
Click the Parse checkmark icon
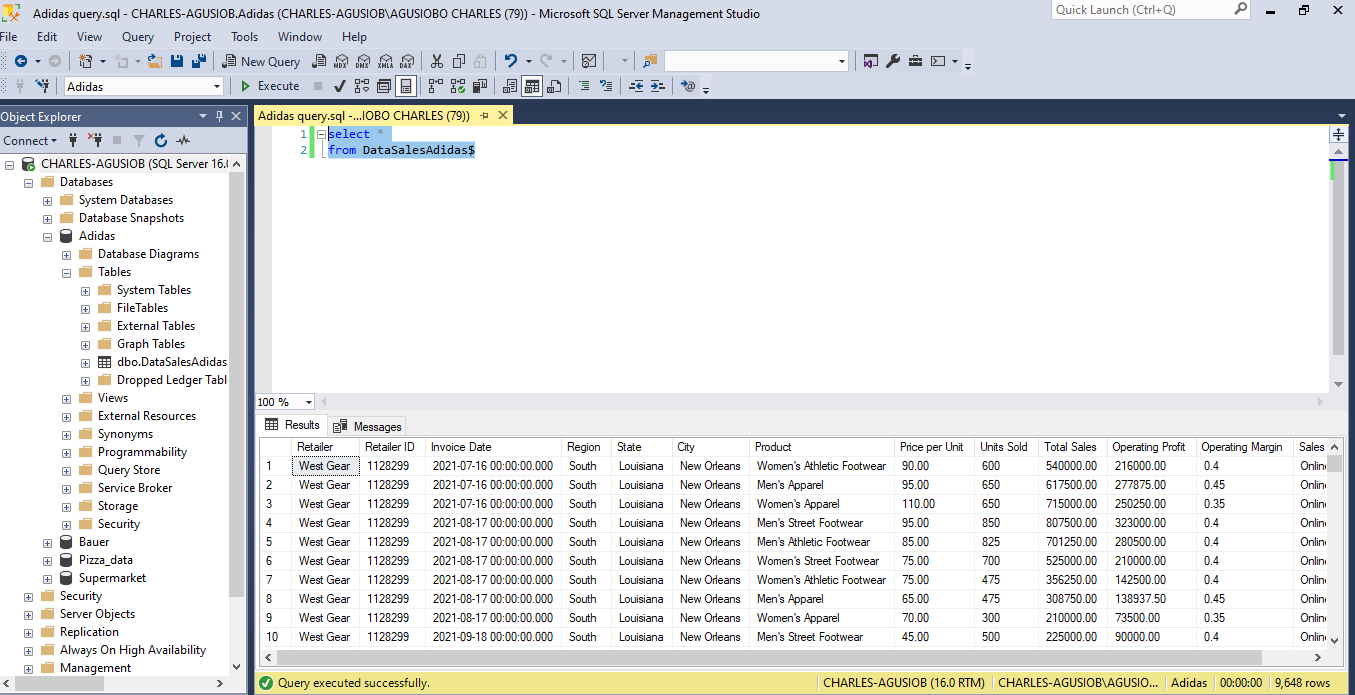click(340, 86)
